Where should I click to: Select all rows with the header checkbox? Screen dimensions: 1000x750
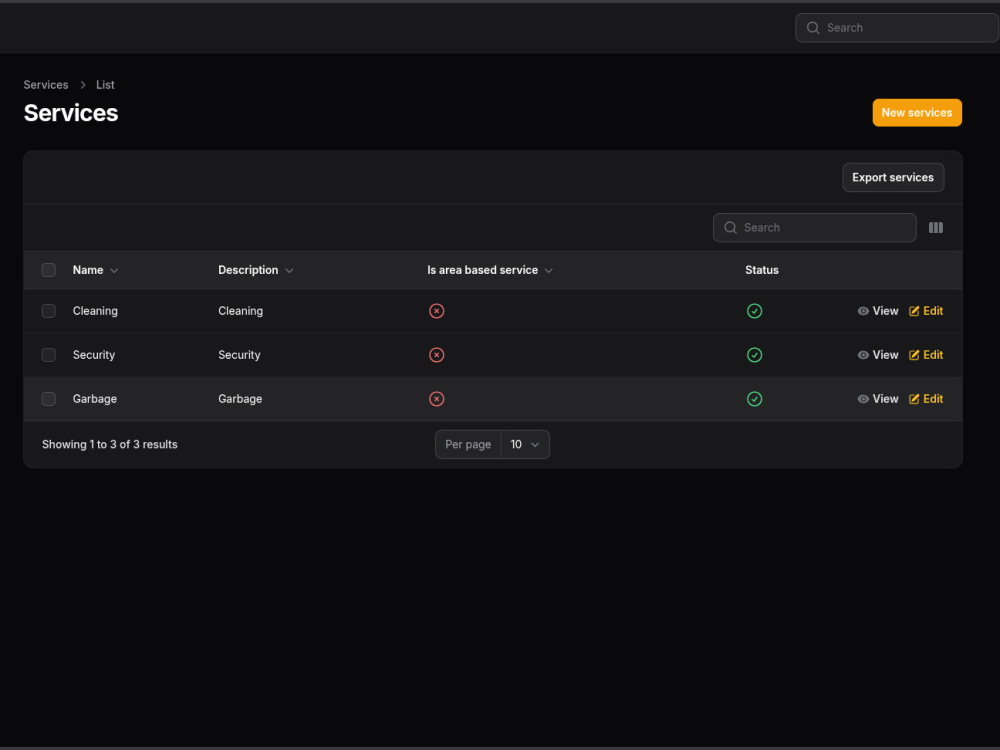point(48,270)
